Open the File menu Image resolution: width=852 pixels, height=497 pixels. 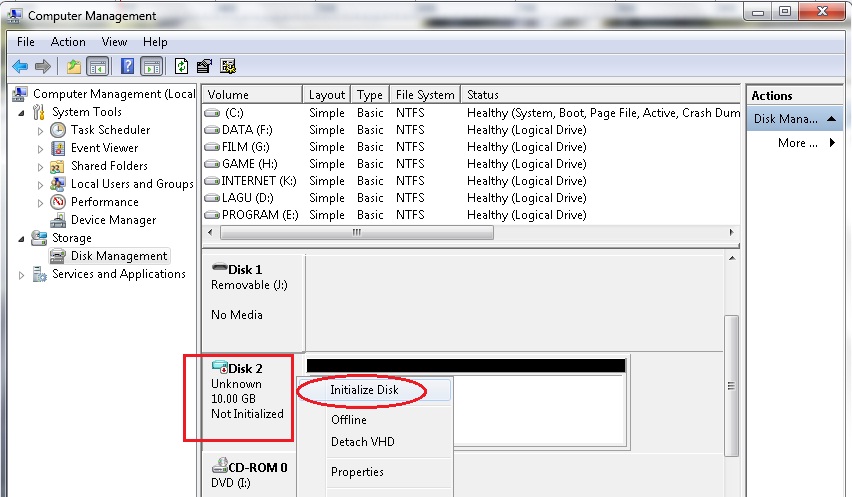26,42
